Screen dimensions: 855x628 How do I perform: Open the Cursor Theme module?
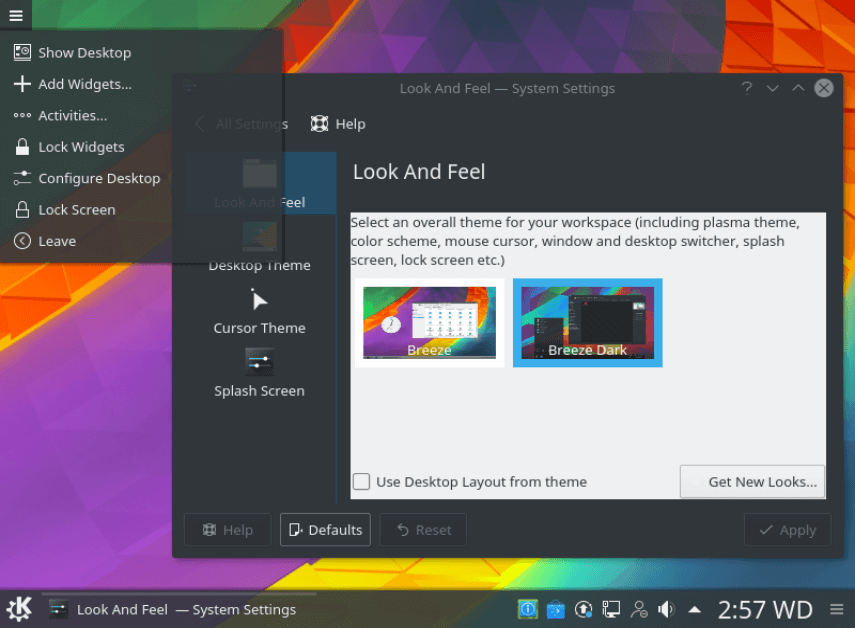pyautogui.click(x=260, y=310)
